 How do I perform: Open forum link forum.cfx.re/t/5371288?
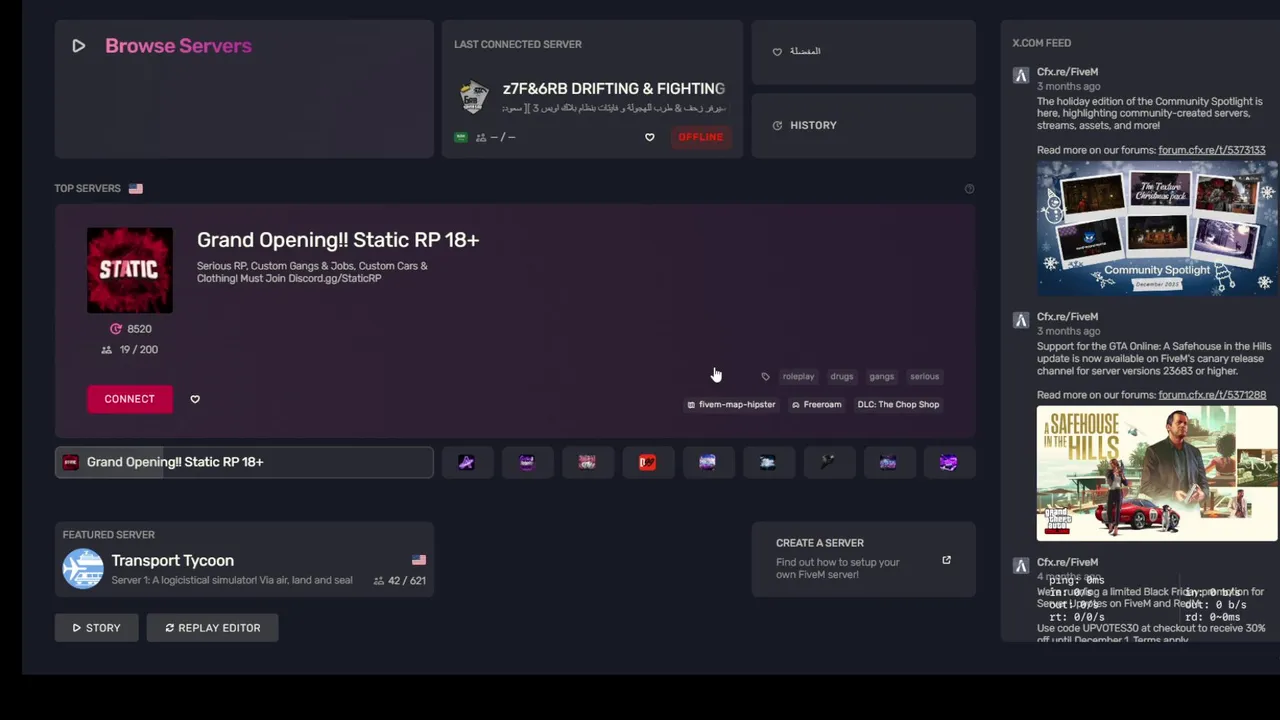1211,395
